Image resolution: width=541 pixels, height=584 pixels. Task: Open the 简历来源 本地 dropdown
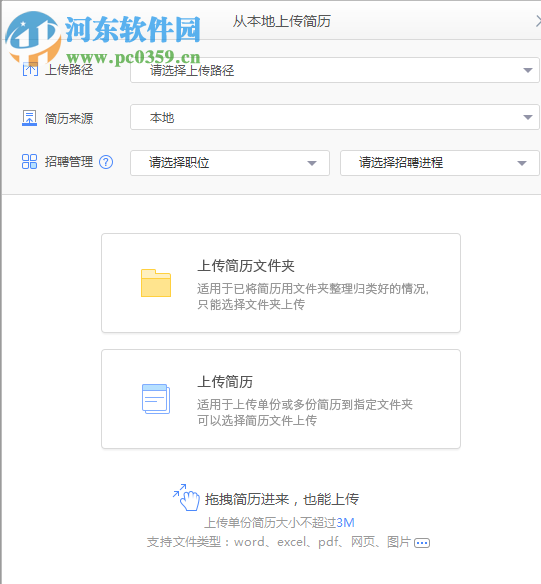[x=335, y=117]
